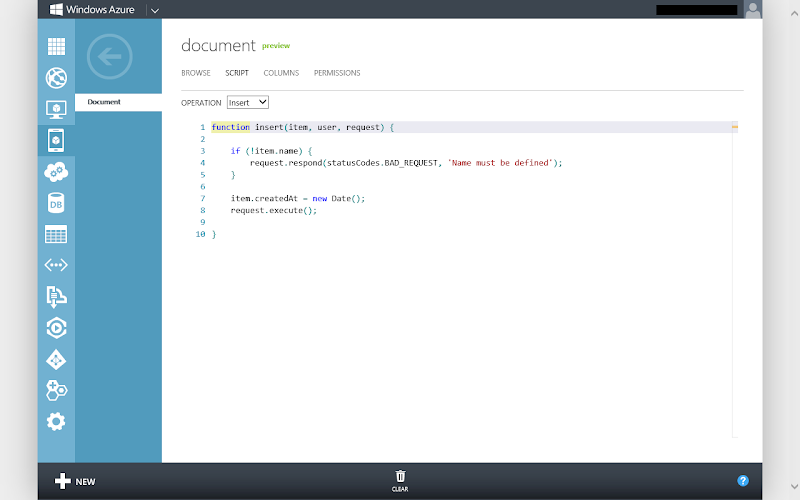
Task: Click the green preview label
Action: tap(276, 46)
